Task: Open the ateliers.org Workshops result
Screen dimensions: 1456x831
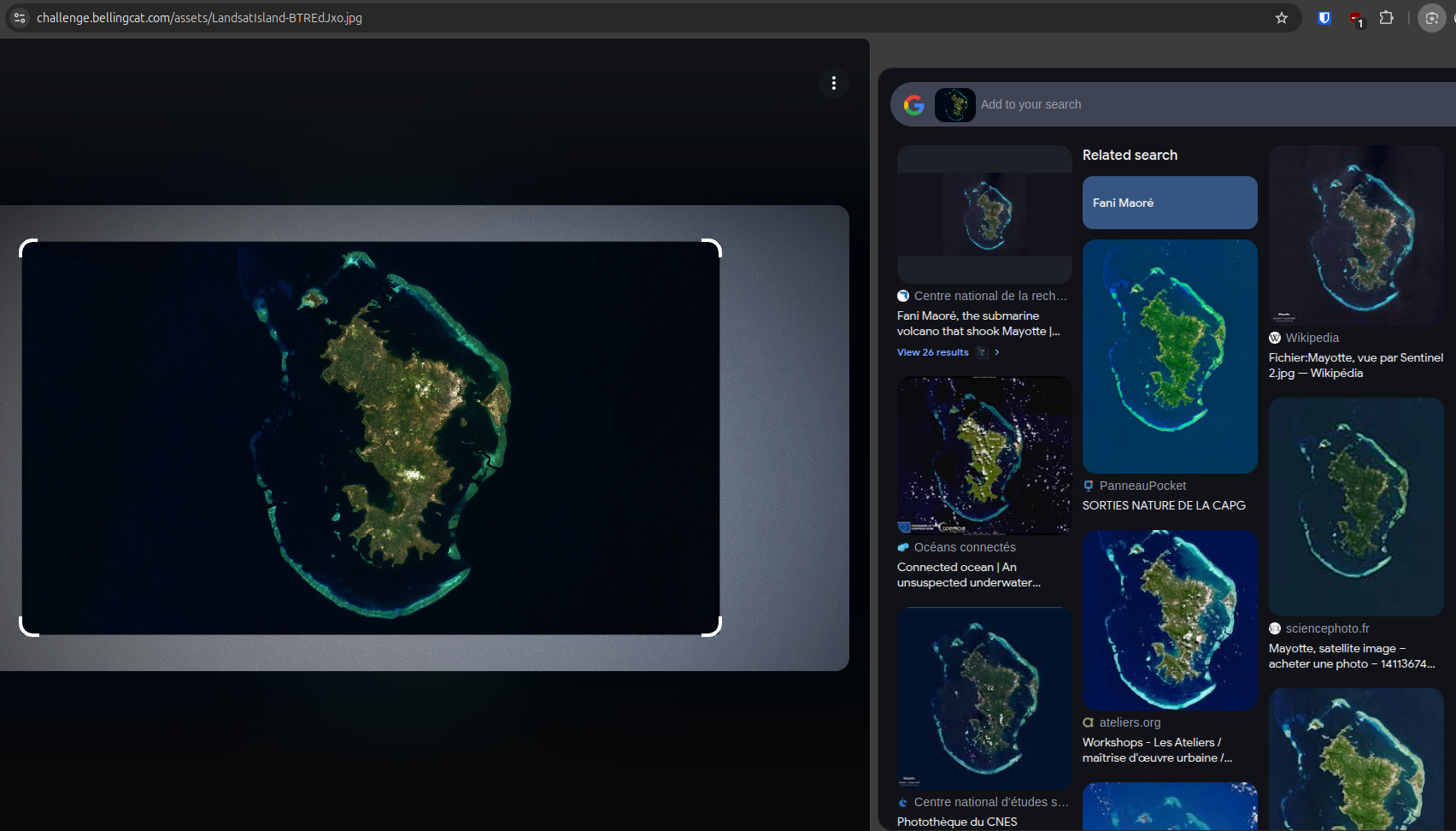Action: tap(1169, 750)
